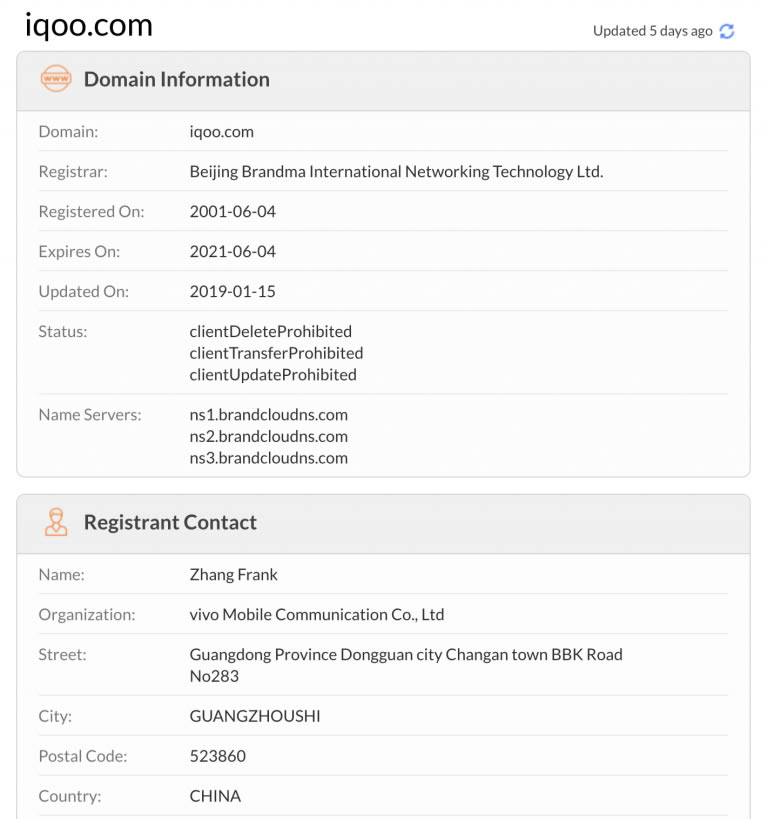
Task: Click the registered date 2001-06-04
Action: (x=232, y=211)
